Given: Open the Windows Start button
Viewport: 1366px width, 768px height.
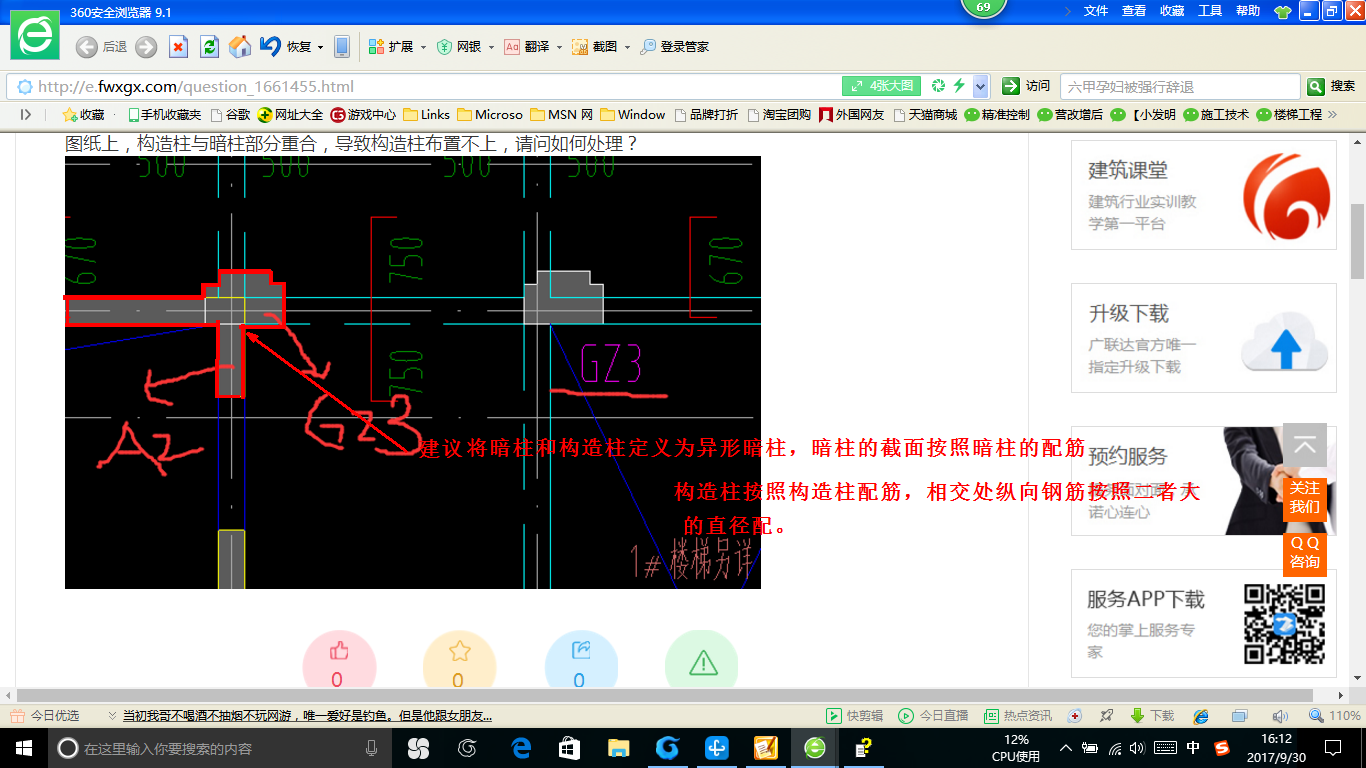Looking at the screenshot, I should pyautogui.click(x=23, y=747).
